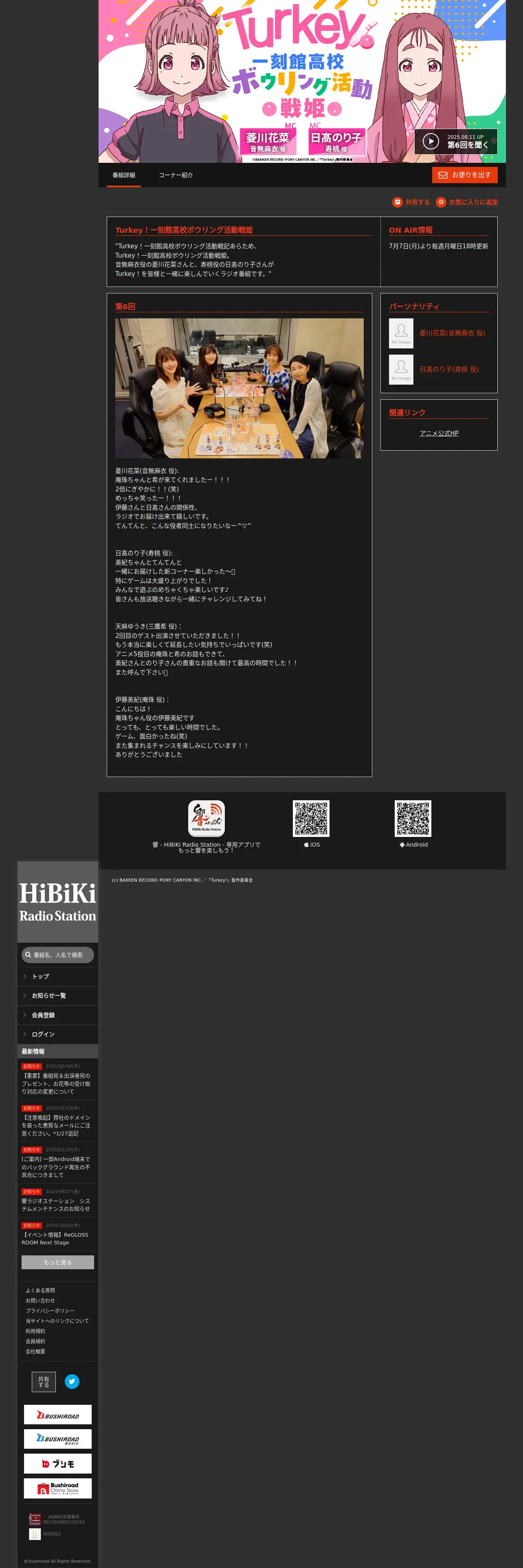Viewport: 523px width, 1568px height.
Task: Open the アニメ公式HP link
Action: click(439, 434)
